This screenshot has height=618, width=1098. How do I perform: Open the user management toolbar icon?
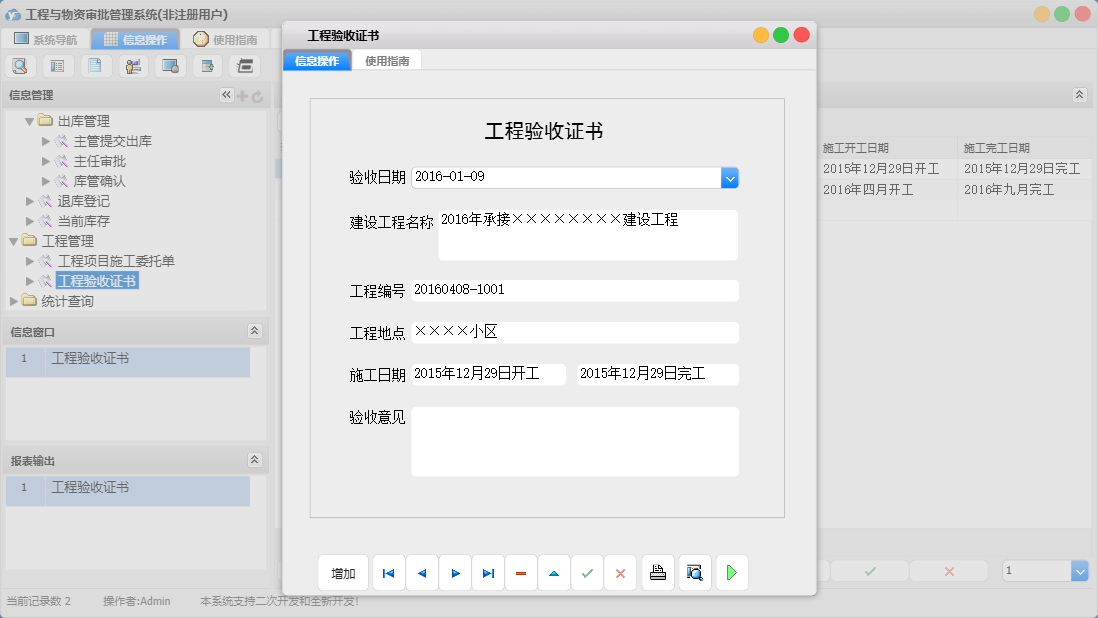click(133, 65)
